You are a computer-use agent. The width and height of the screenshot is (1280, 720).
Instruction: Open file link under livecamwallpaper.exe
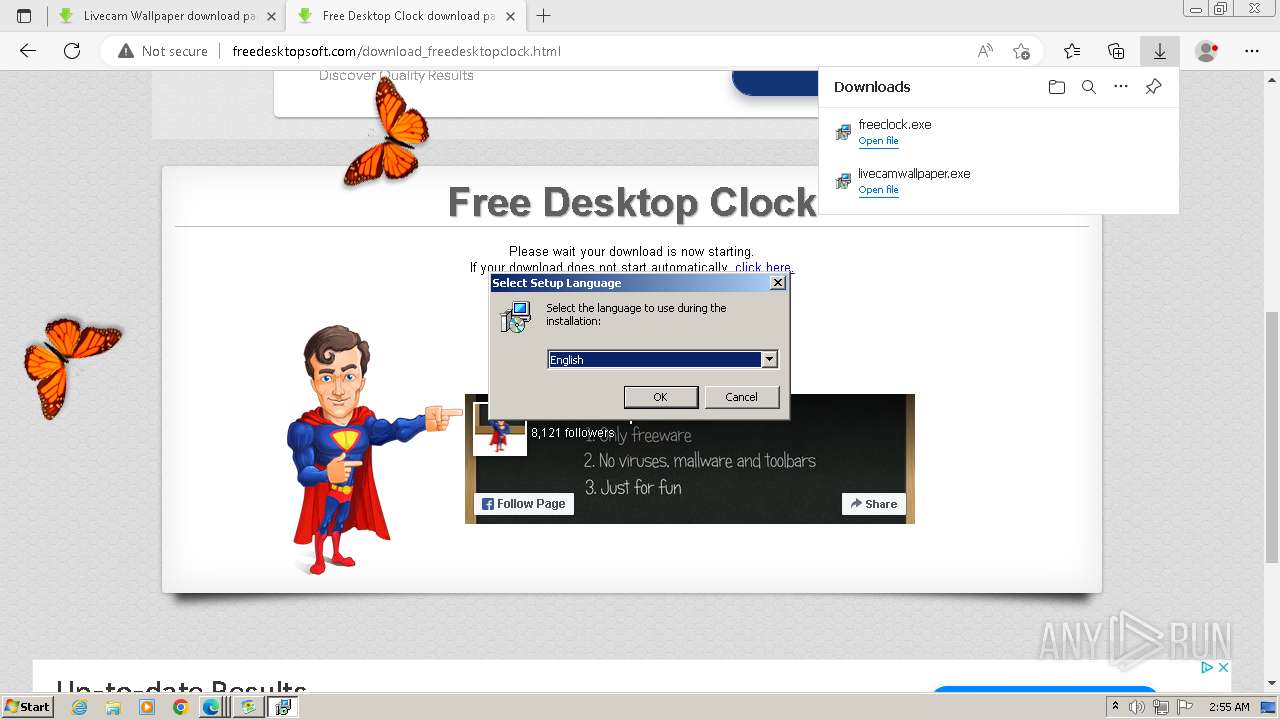tap(878, 190)
